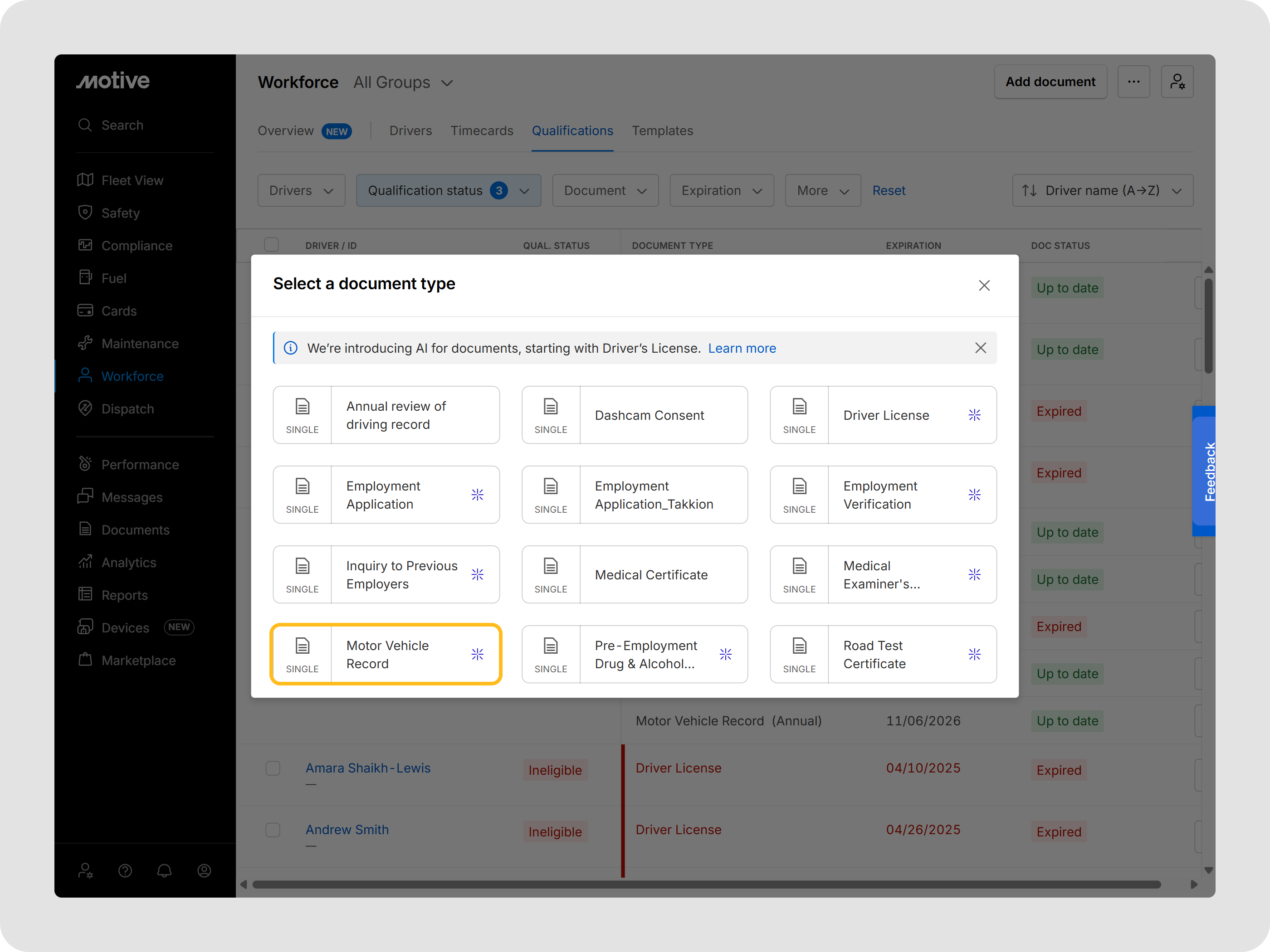Open notifications bell icon
Image resolution: width=1270 pixels, height=952 pixels.
tap(164, 870)
